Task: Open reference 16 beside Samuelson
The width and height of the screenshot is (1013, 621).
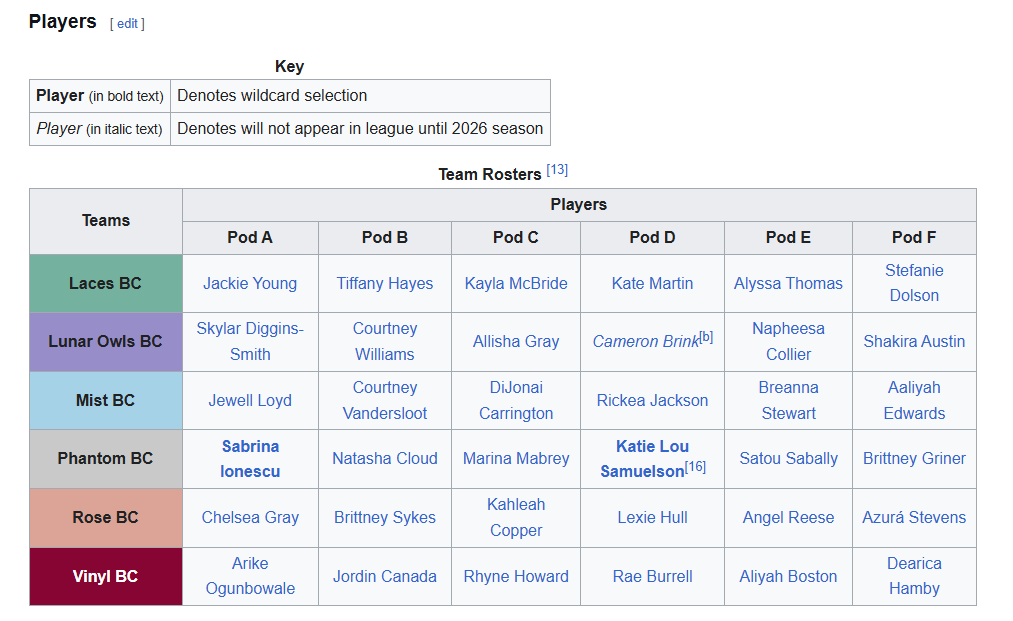Action: tap(696, 467)
